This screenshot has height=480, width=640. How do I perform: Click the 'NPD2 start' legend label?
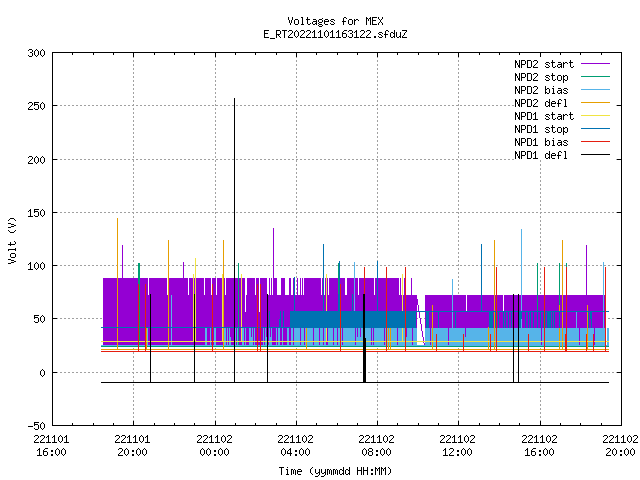pos(544,64)
